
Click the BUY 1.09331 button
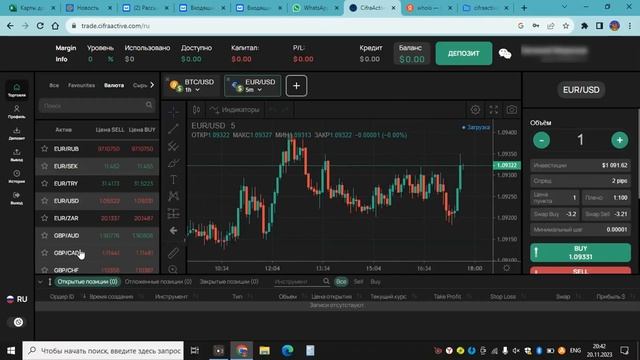point(580,253)
